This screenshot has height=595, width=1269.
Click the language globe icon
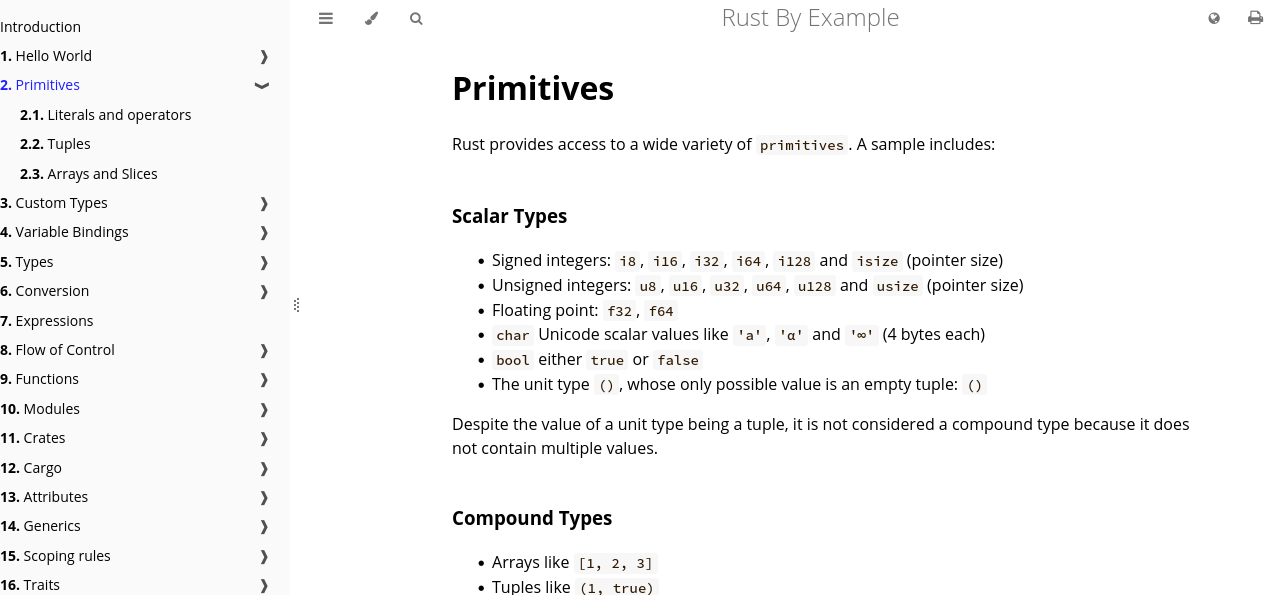[1214, 18]
